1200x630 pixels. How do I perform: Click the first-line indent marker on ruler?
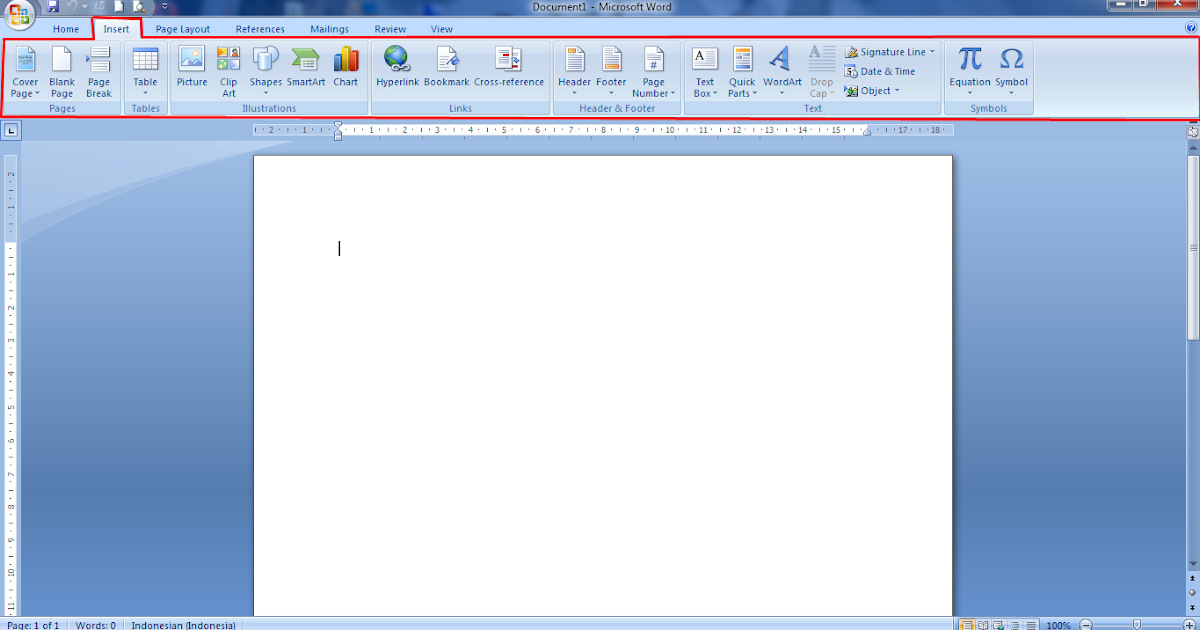click(x=338, y=125)
